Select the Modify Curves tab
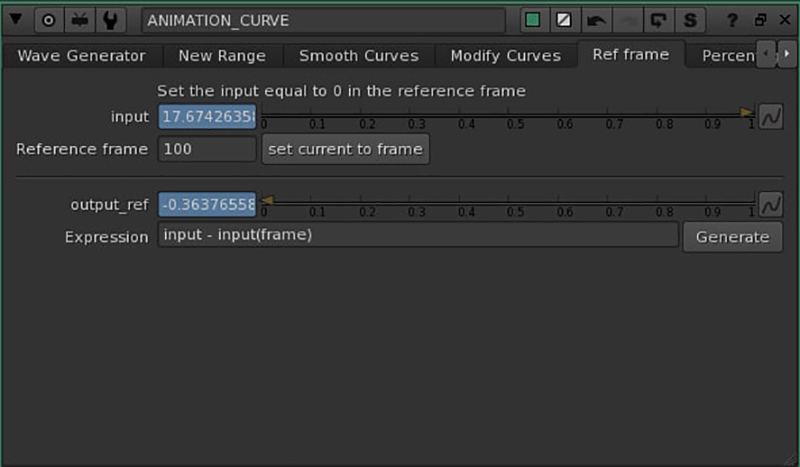This screenshot has height=467, width=800. 505,56
